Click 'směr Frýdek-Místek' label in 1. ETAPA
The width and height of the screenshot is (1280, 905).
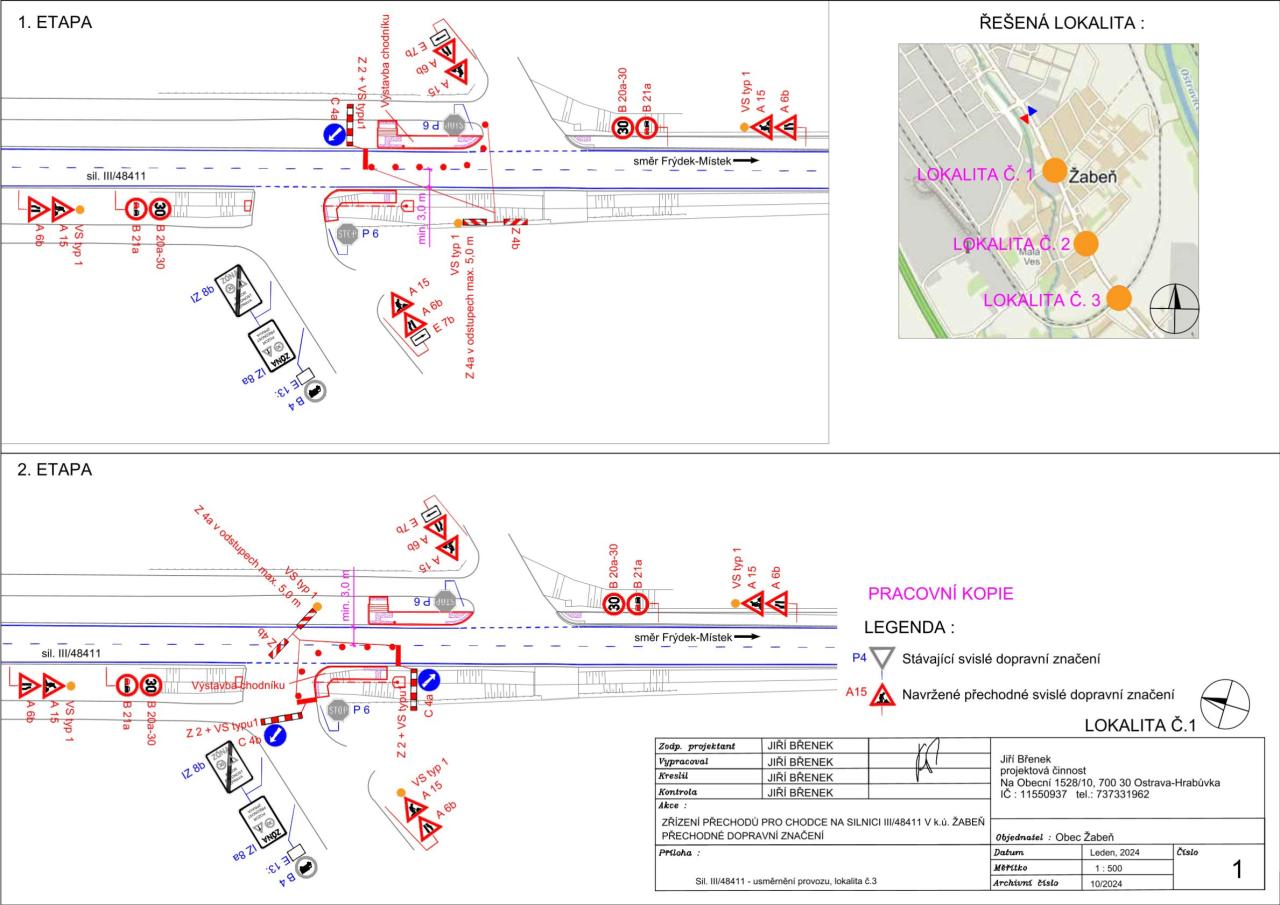coord(684,160)
